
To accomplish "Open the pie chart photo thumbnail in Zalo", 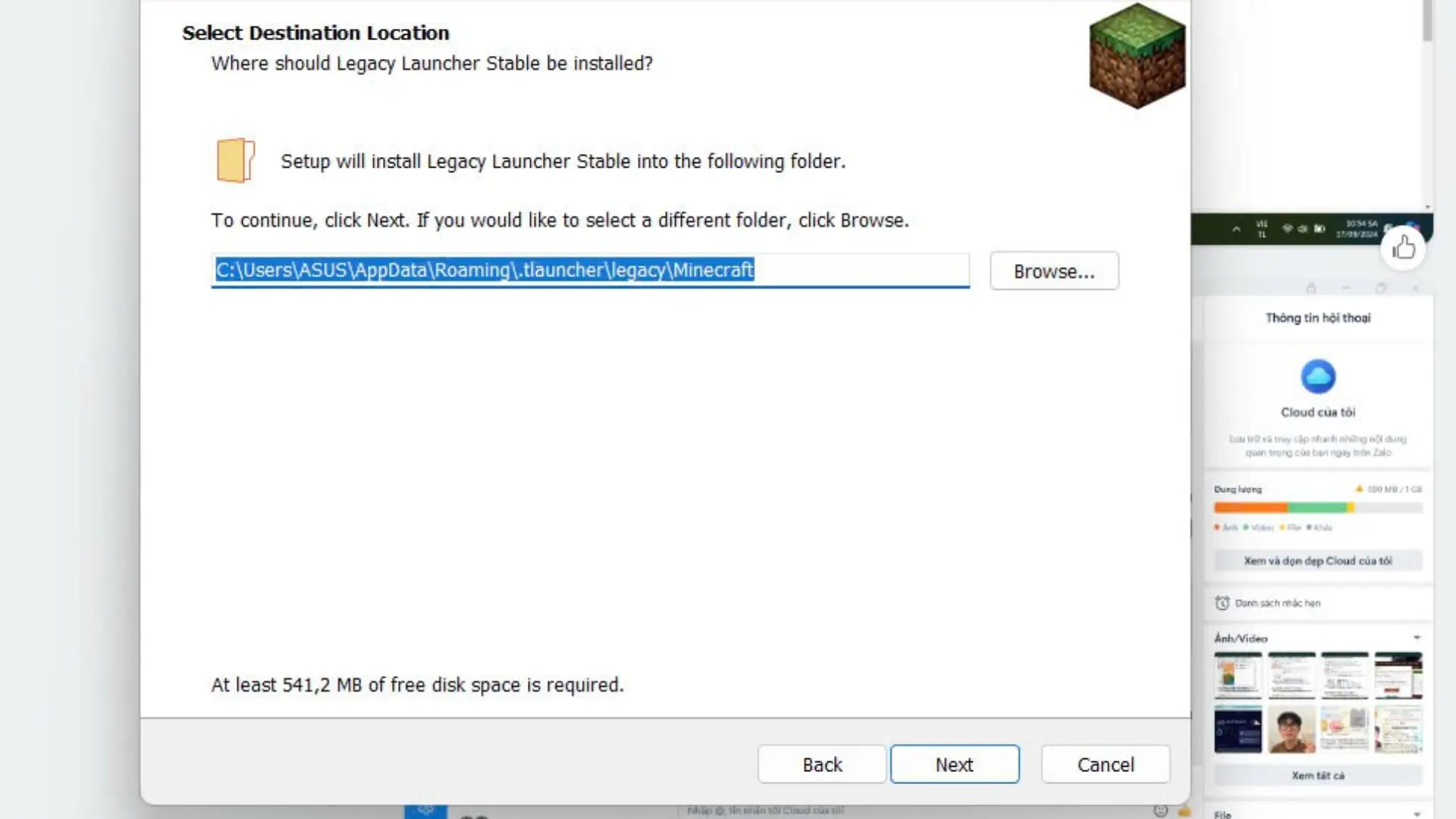I will [x=1238, y=675].
